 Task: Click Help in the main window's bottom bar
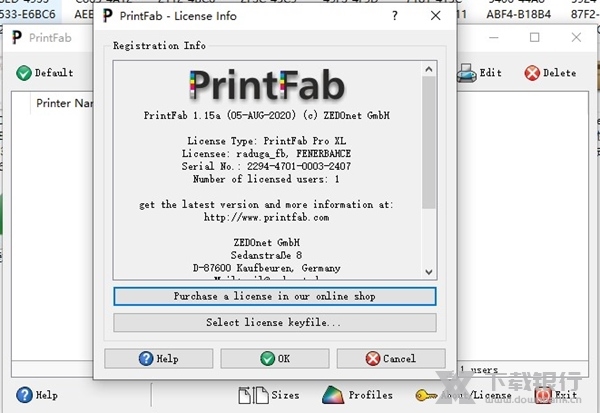pyautogui.click(x=37, y=395)
